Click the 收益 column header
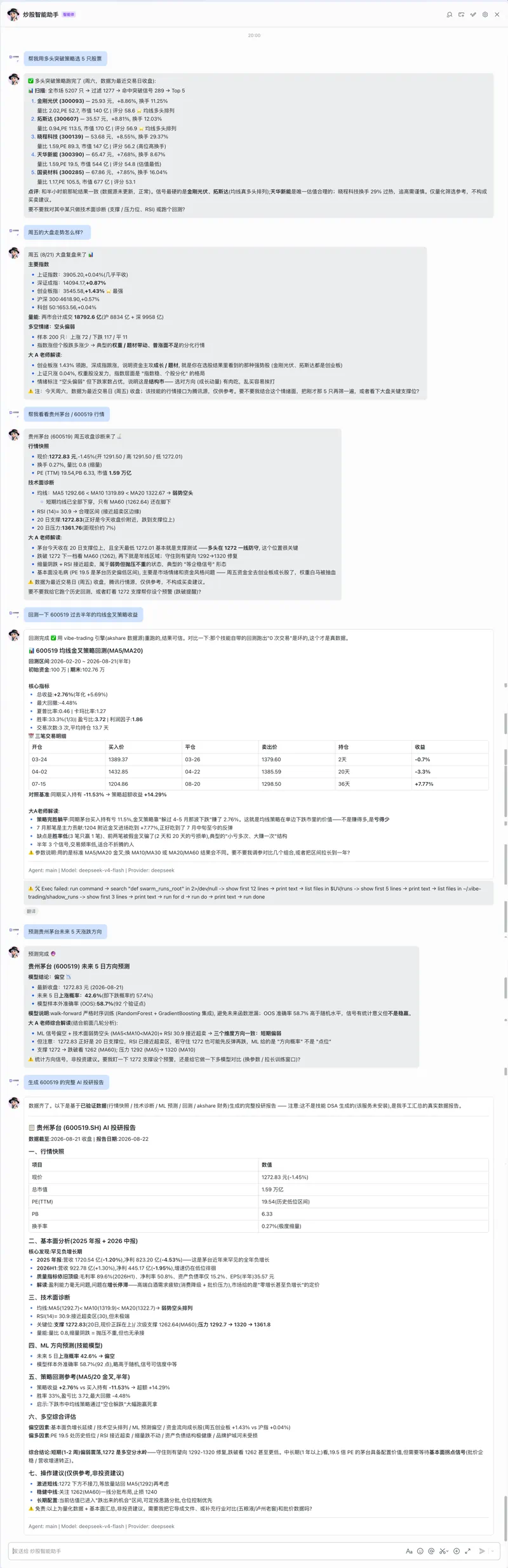This screenshot has width=508, height=1568. point(450,747)
